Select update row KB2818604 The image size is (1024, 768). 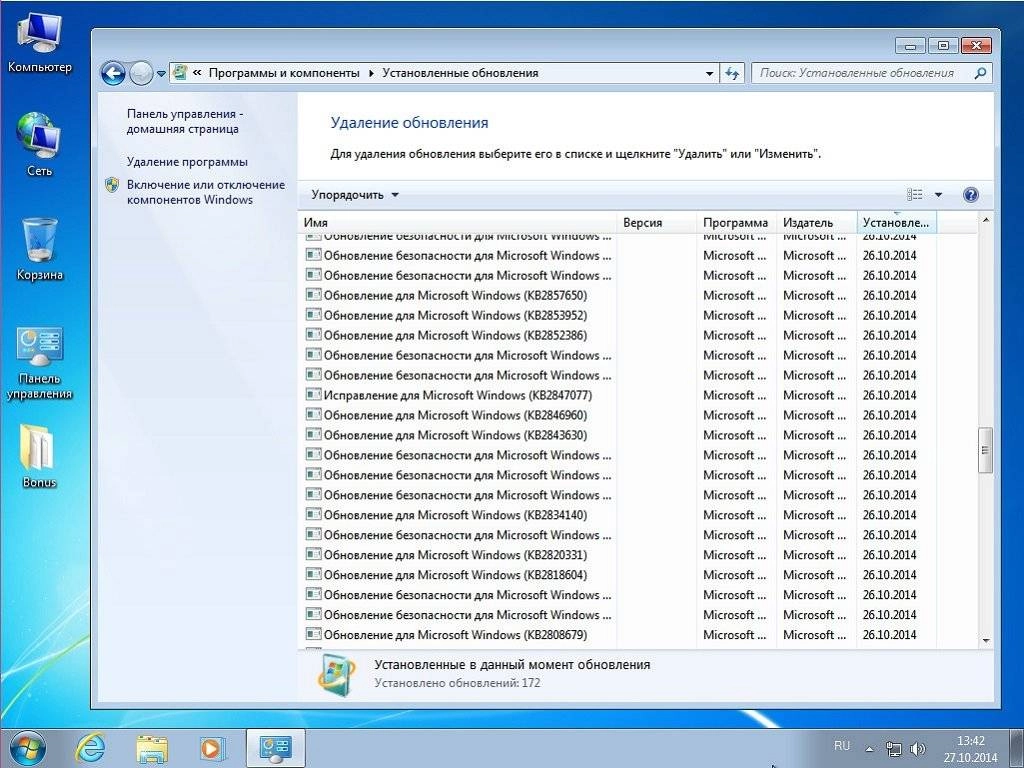point(620,575)
